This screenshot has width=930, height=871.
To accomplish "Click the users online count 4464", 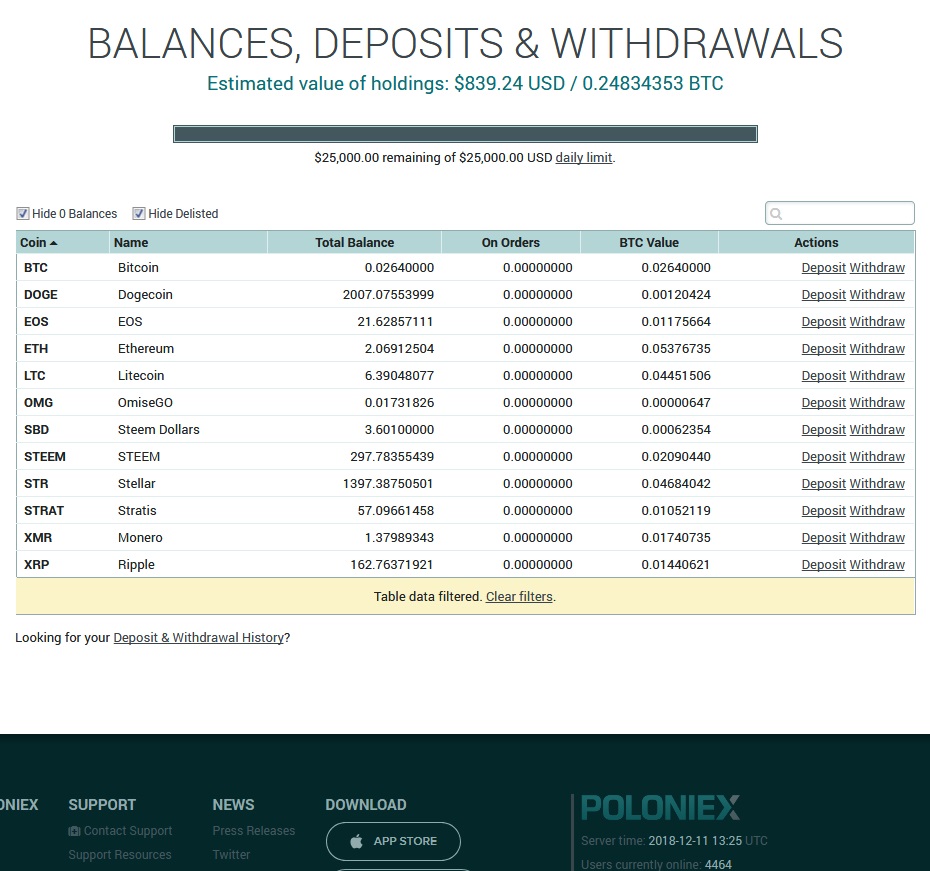I will pyautogui.click(x=718, y=864).
